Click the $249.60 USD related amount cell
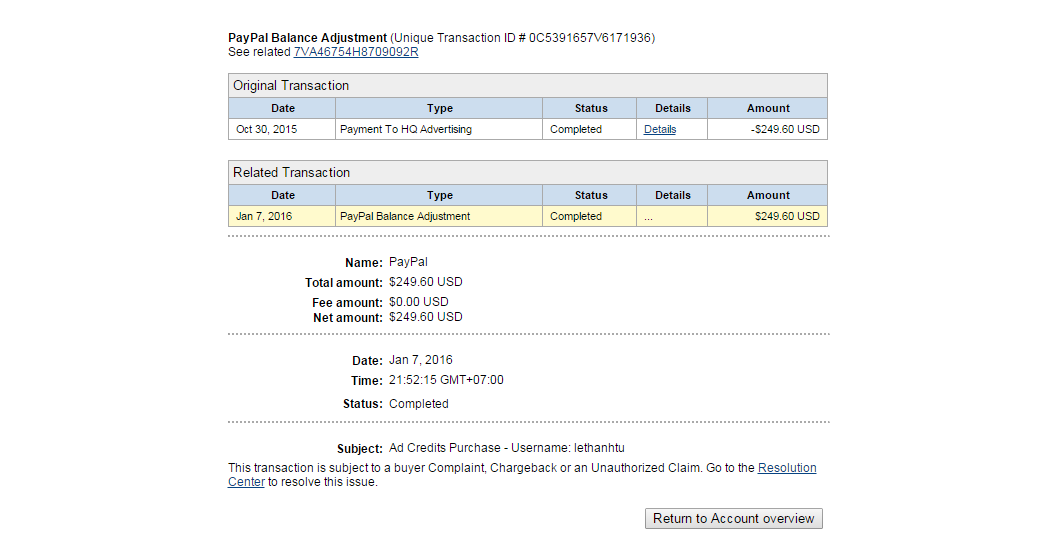1058x548 pixels. [767, 216]
